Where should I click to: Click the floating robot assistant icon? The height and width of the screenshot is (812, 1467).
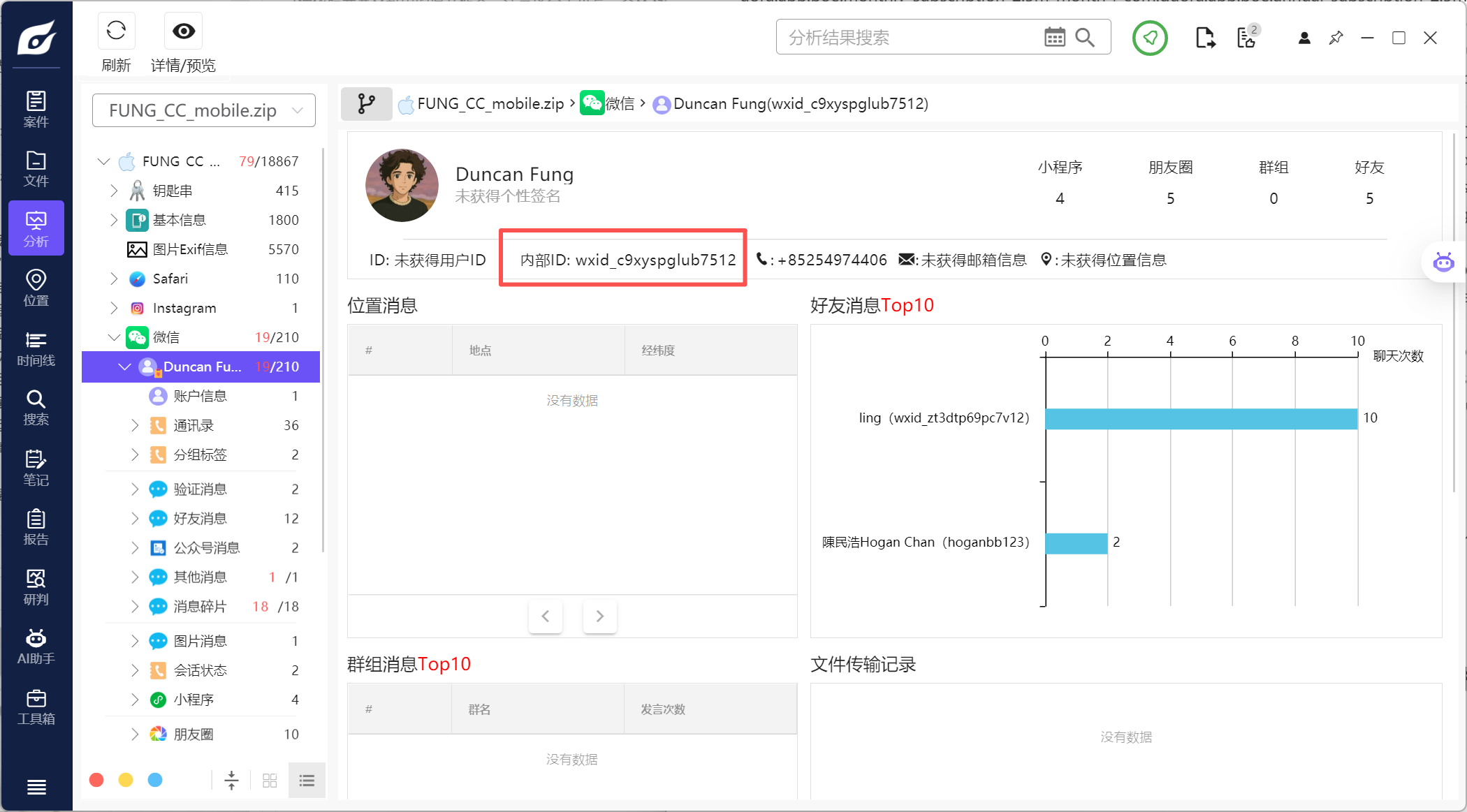point(1443,263)
